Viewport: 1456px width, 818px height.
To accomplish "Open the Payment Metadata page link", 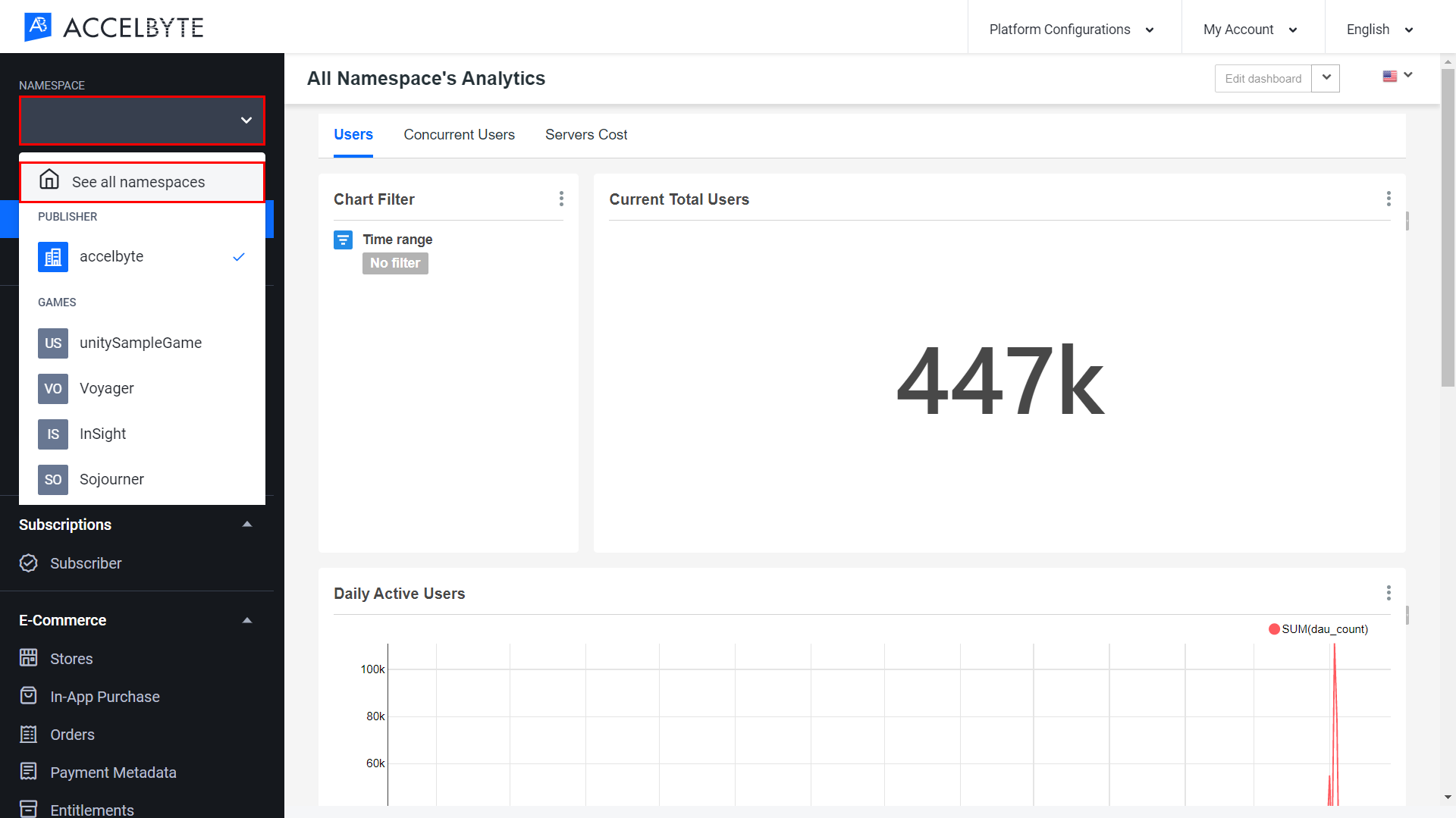I will click(x=113, y=773).
